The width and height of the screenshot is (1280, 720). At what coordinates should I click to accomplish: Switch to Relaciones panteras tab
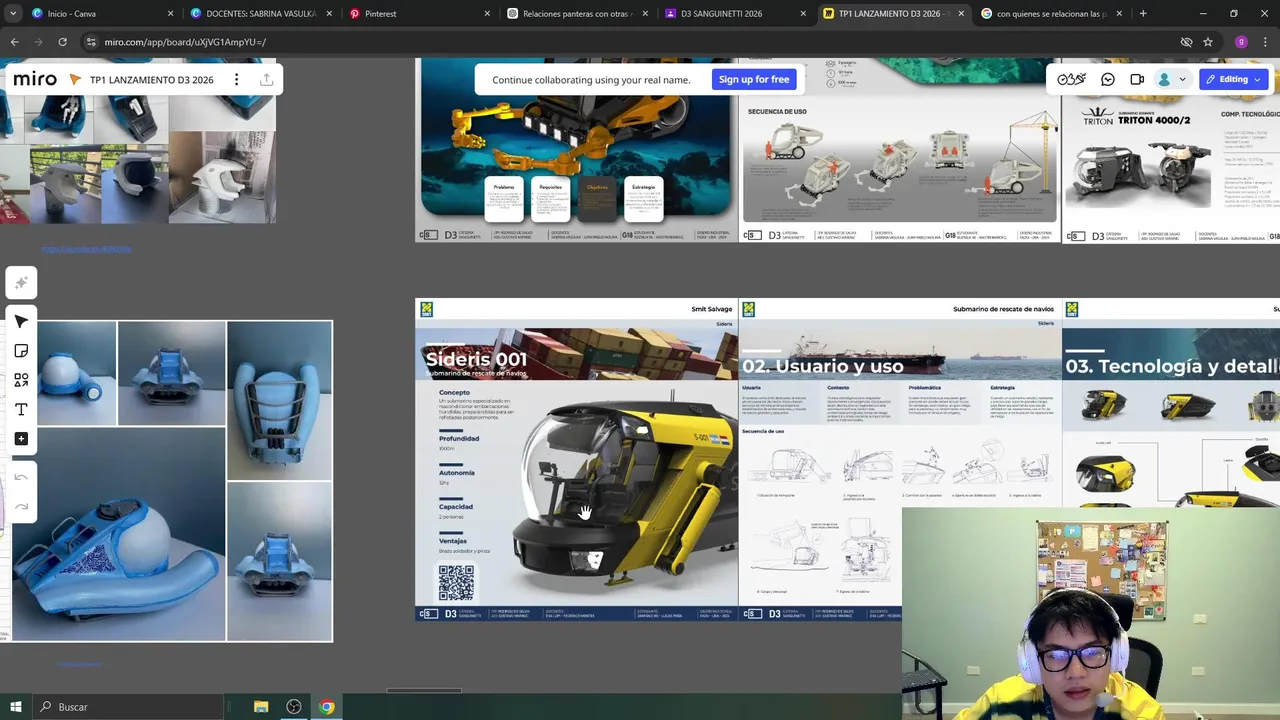(x=578, y=14)
